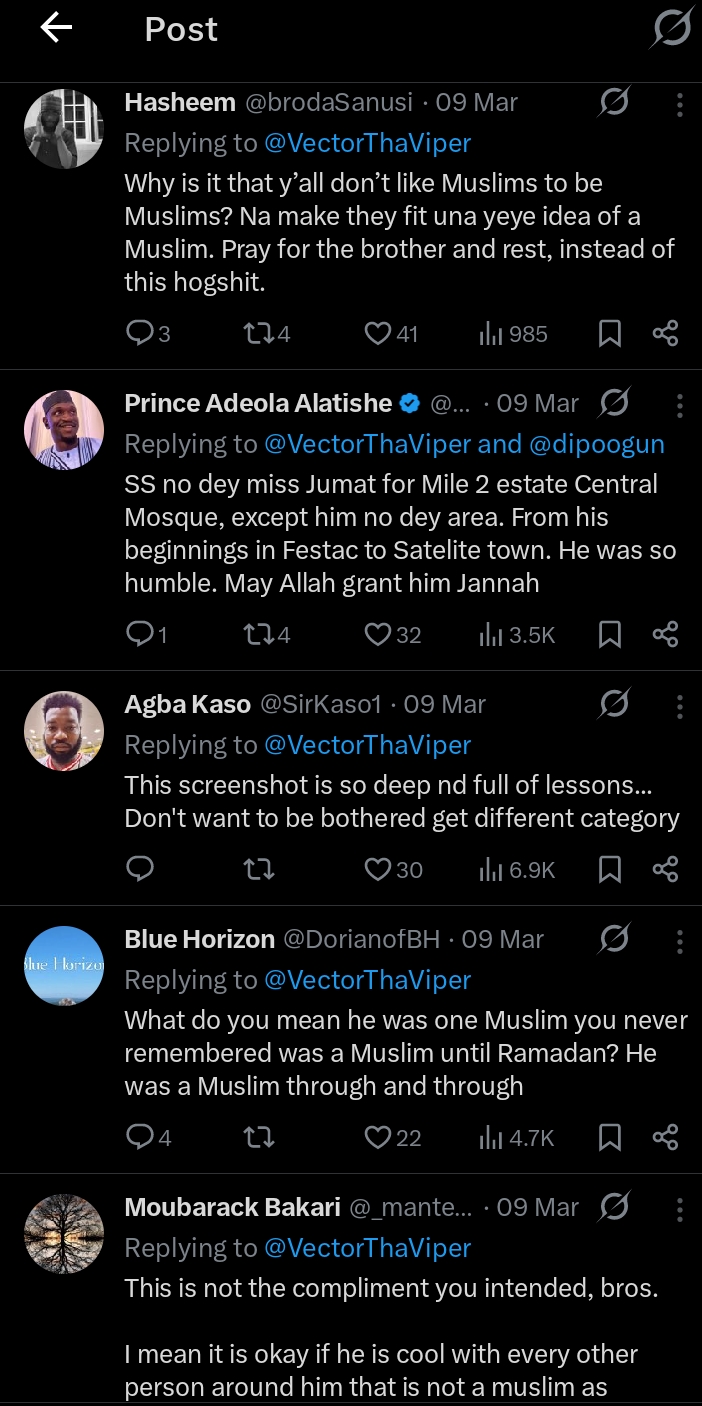702x1406 pixels.
Task: Tap the back arrow at top
Action: click(x=57, y=29)
